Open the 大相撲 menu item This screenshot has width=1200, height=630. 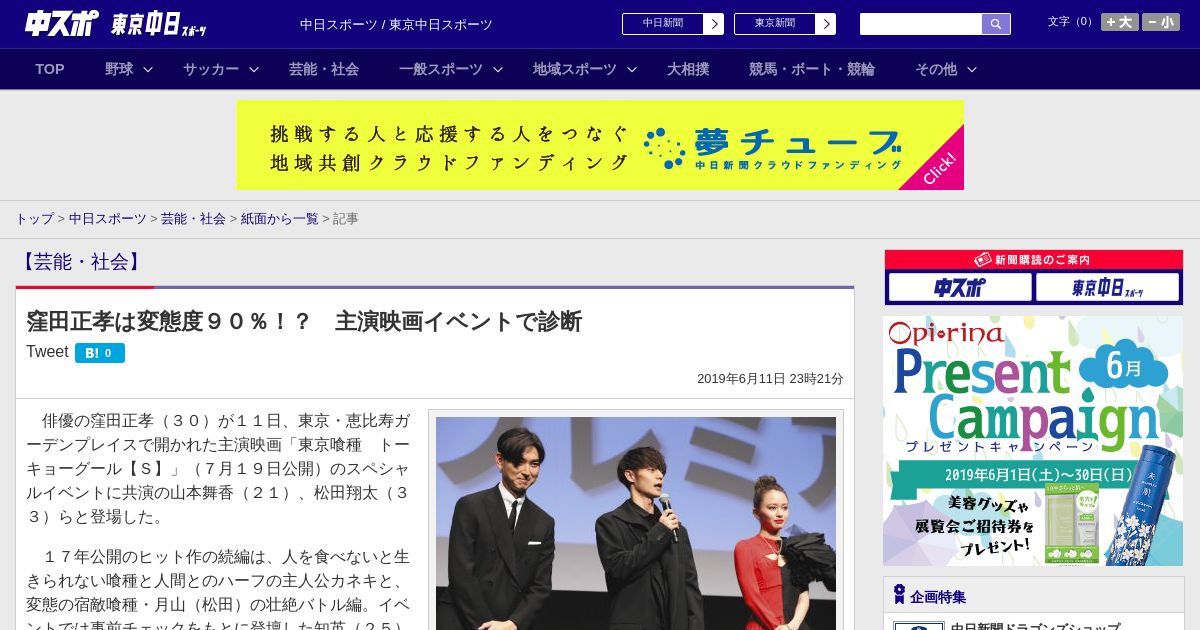click(x=688, y=69)
